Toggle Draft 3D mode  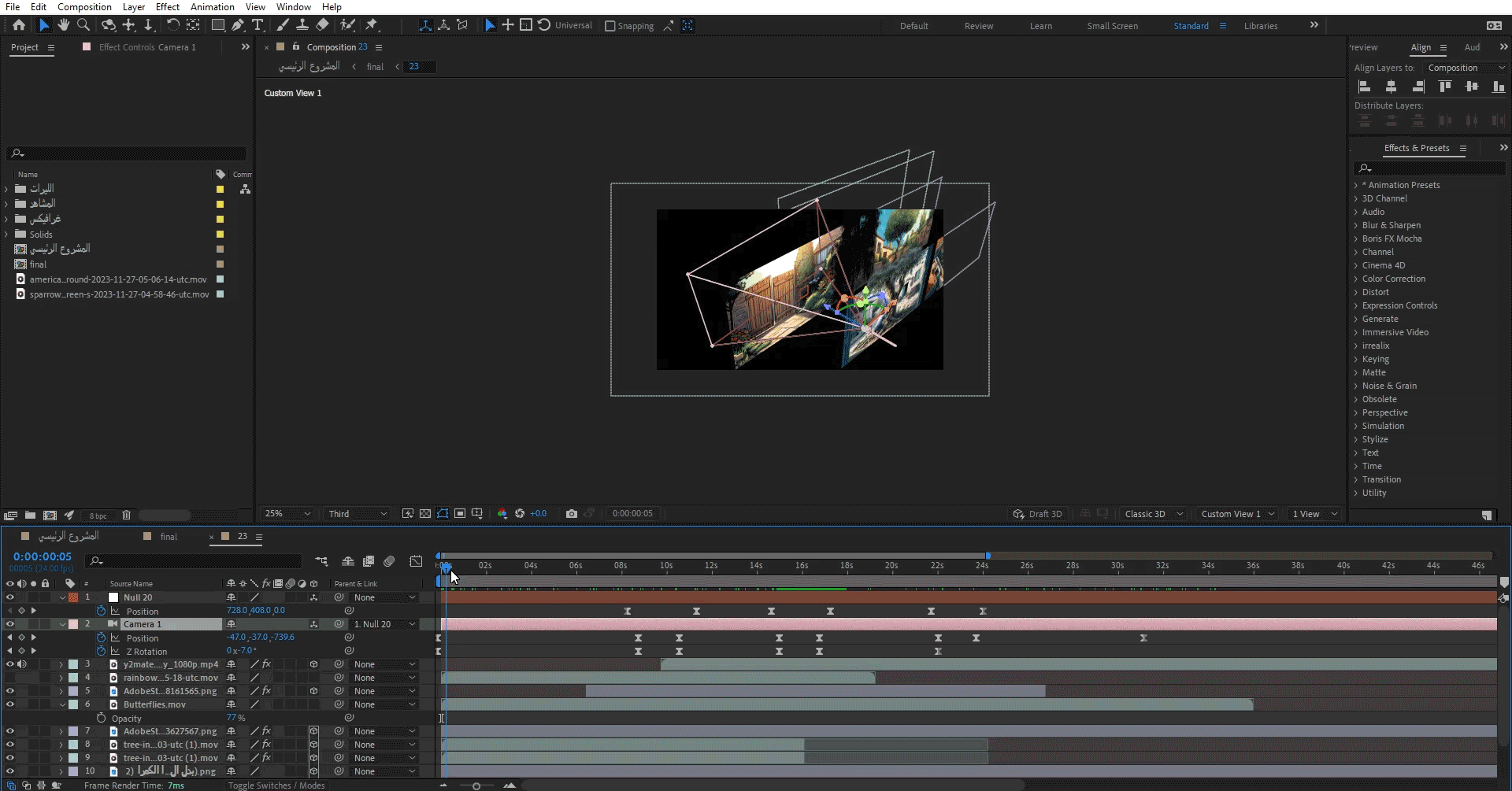1037,514
